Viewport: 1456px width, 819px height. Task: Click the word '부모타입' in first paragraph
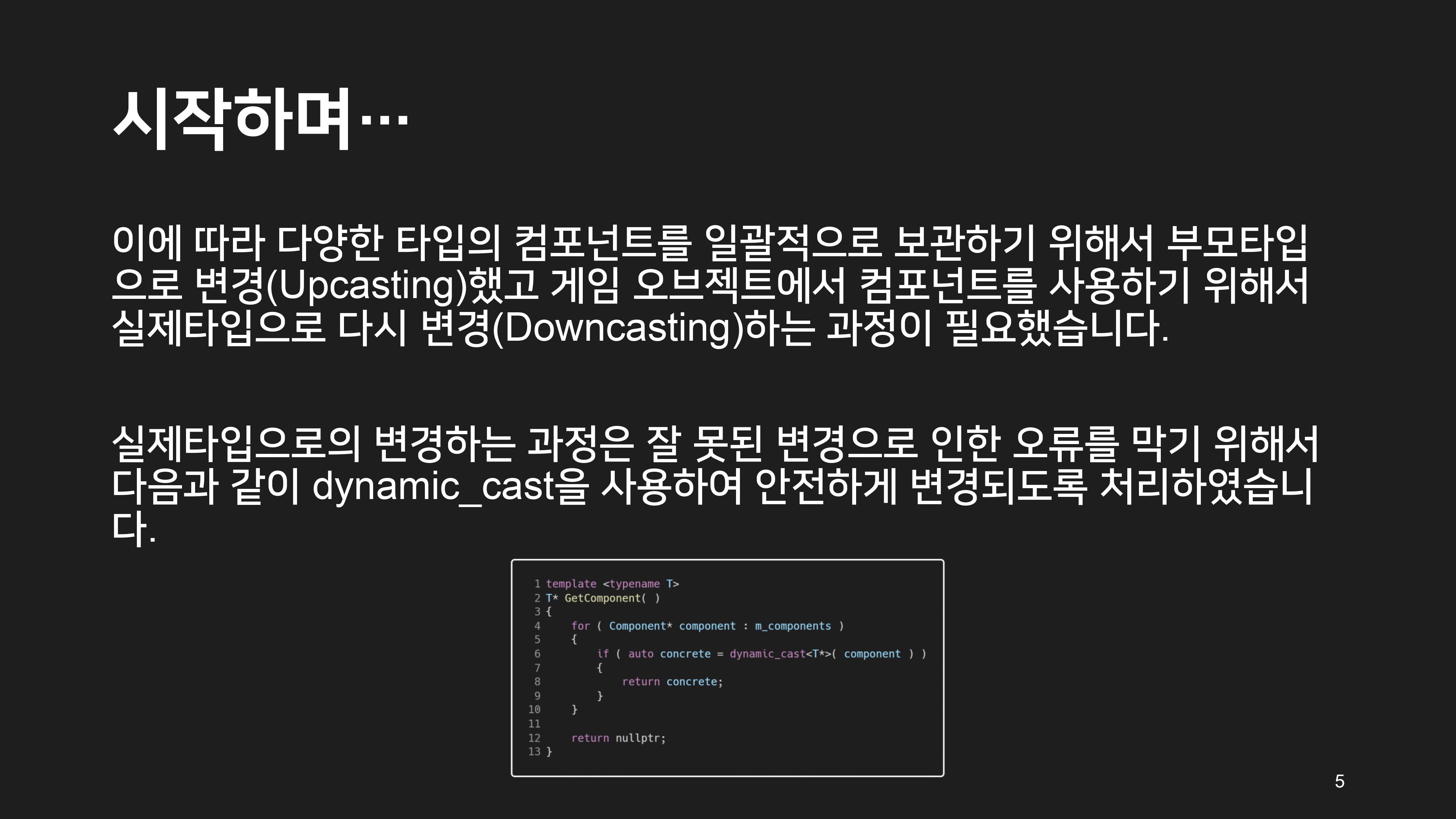[1237, 243]
